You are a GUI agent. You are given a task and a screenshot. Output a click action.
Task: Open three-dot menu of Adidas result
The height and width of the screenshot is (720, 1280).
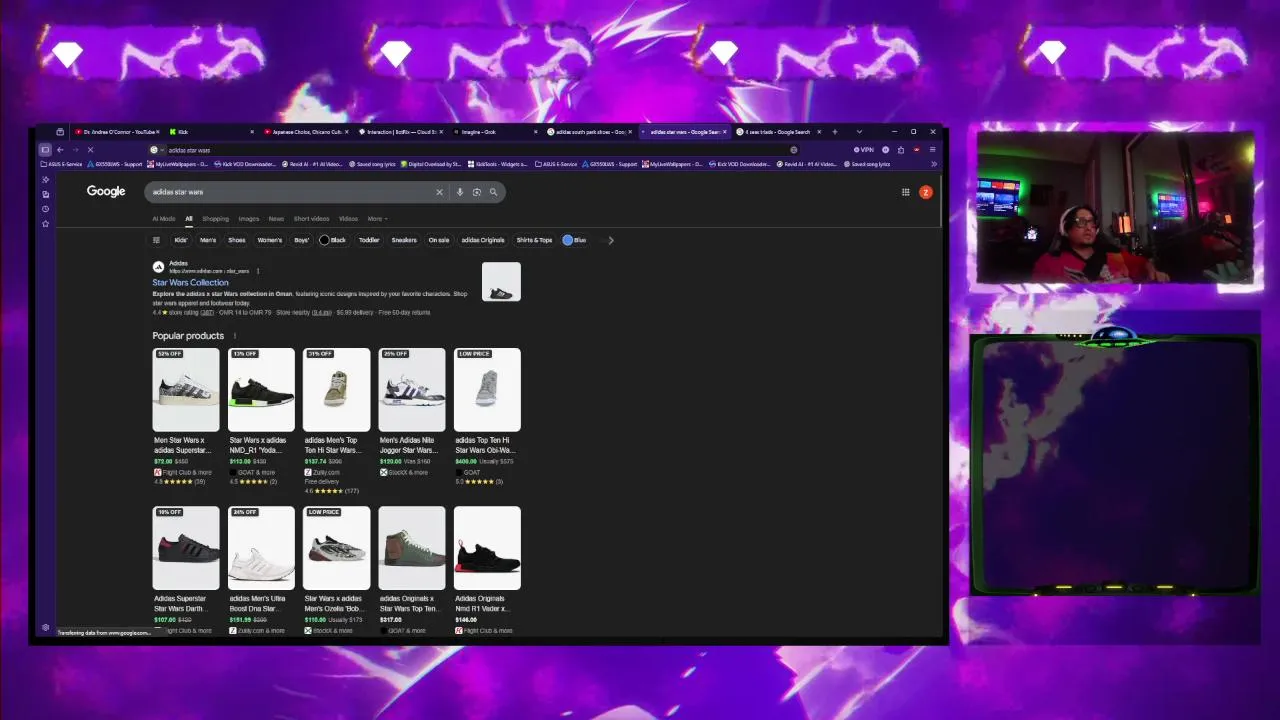point(258,271)
